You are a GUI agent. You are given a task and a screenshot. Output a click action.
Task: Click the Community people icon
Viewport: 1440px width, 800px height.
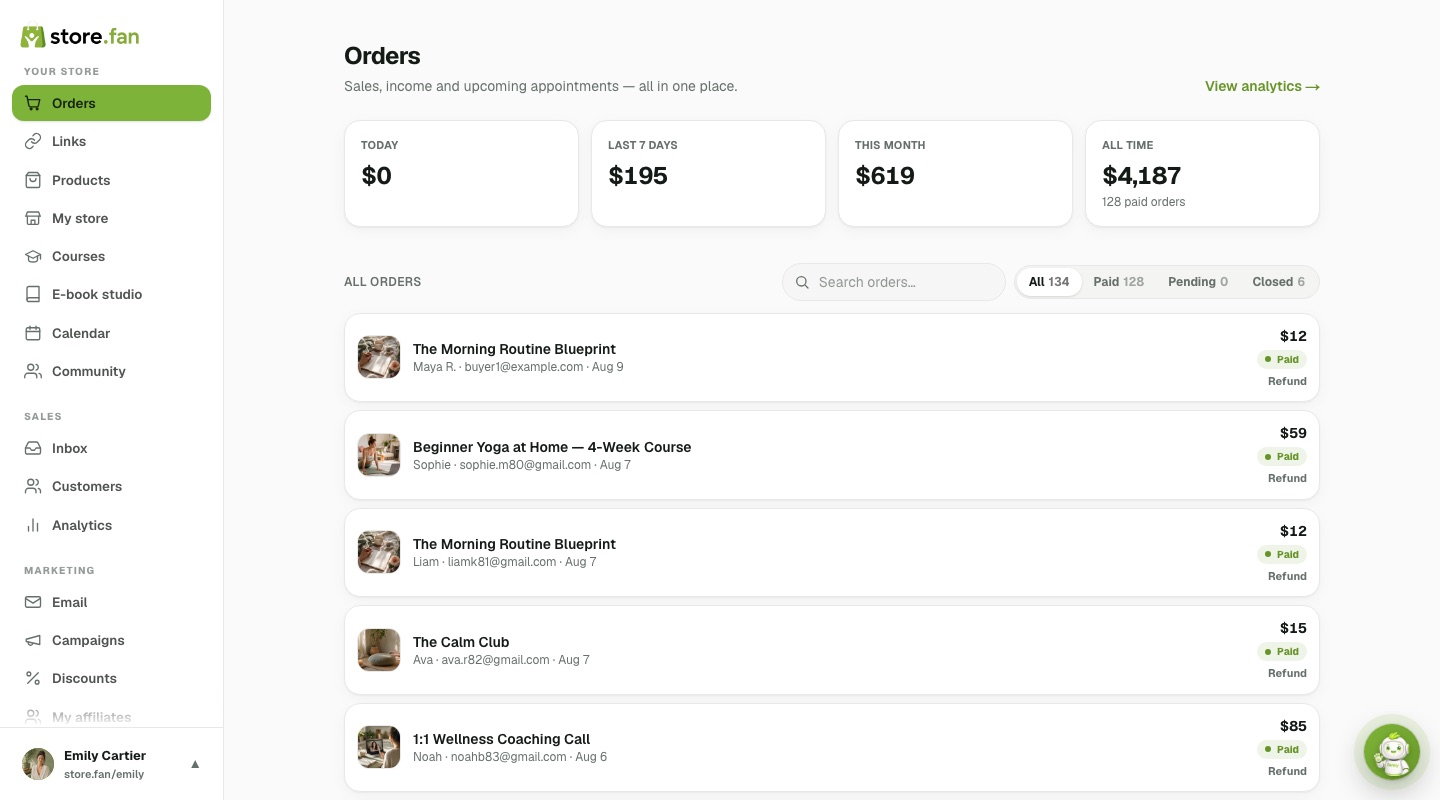(x=33, y=371)
